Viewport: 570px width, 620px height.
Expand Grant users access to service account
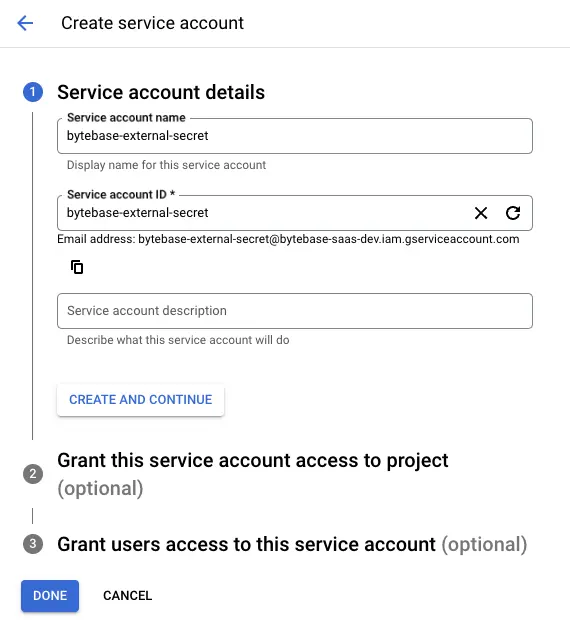(x=292, y=544)
